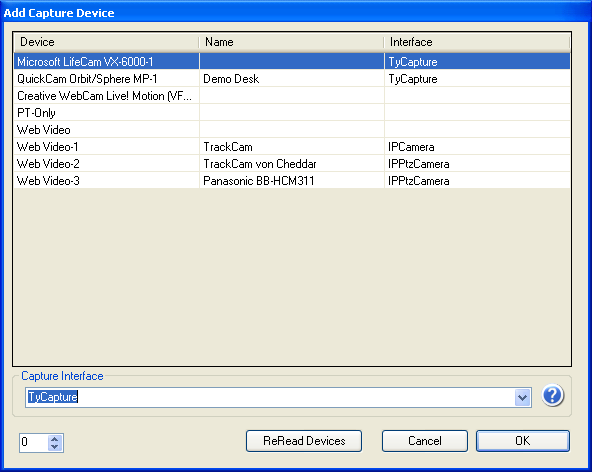The image size is (592, 472).
Task: Select Web Video-2 TrackCam von Cheddar row
Action: point(292,164)
